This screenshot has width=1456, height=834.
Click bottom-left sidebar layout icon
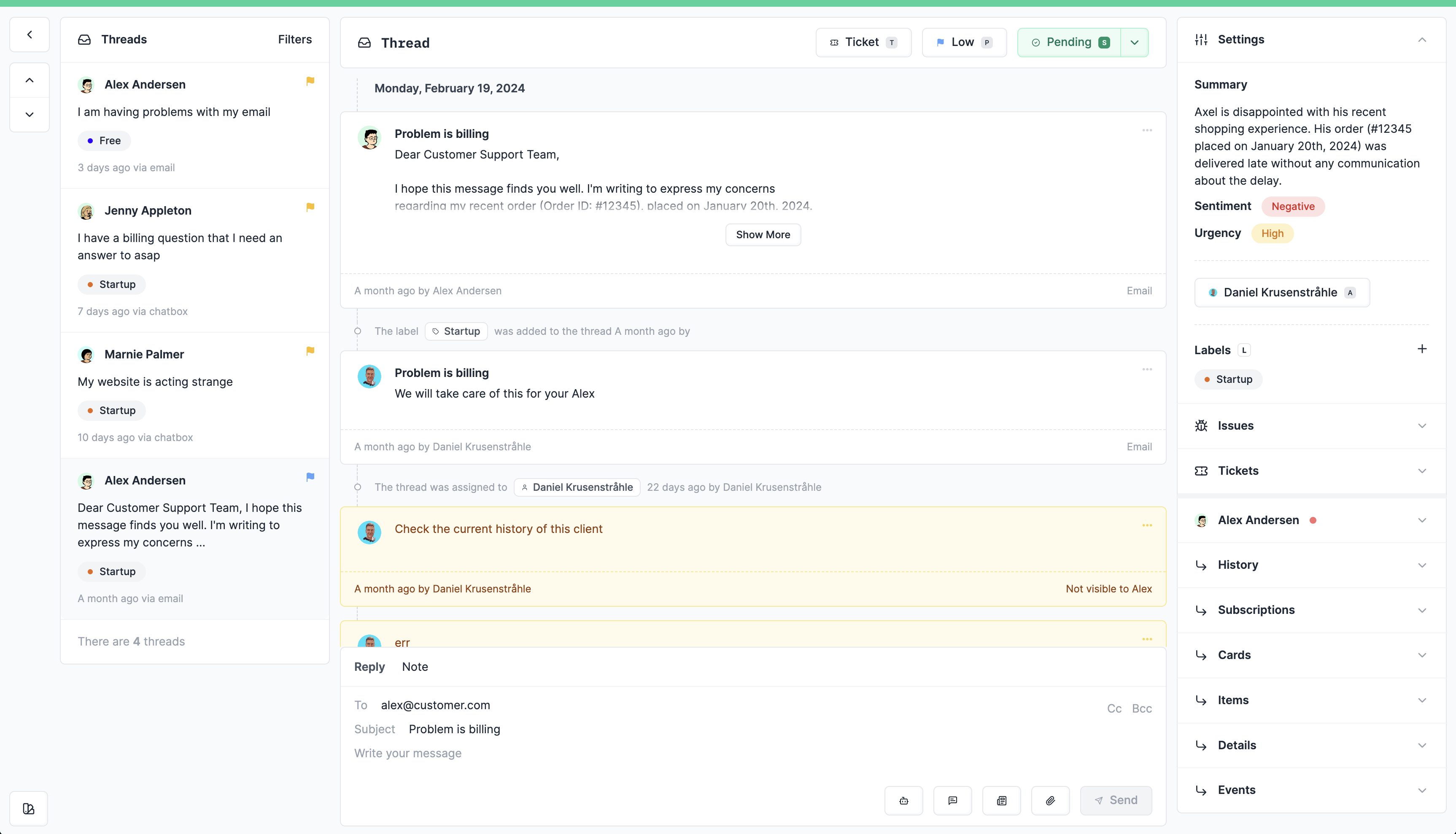[29, 808]
